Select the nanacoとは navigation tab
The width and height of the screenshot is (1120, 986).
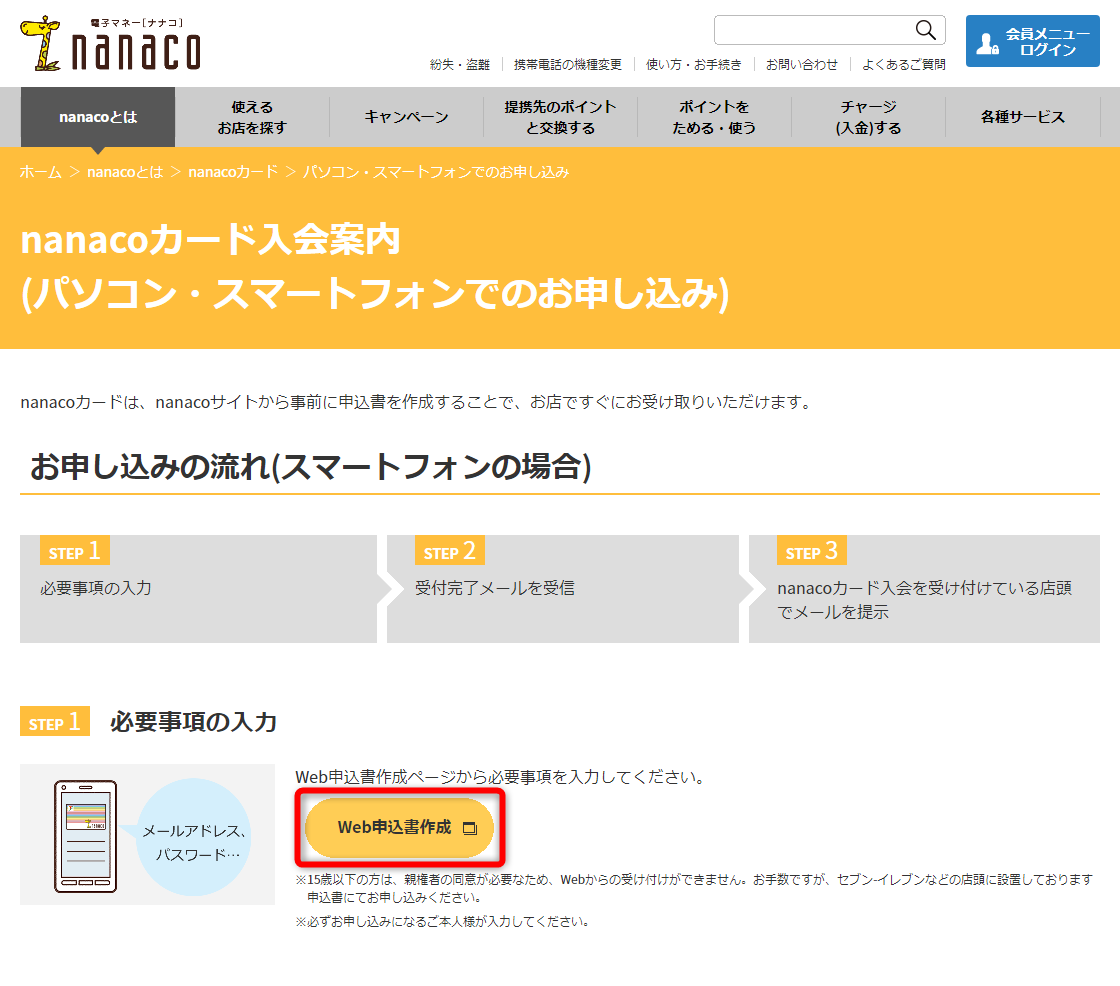(98, 117)
